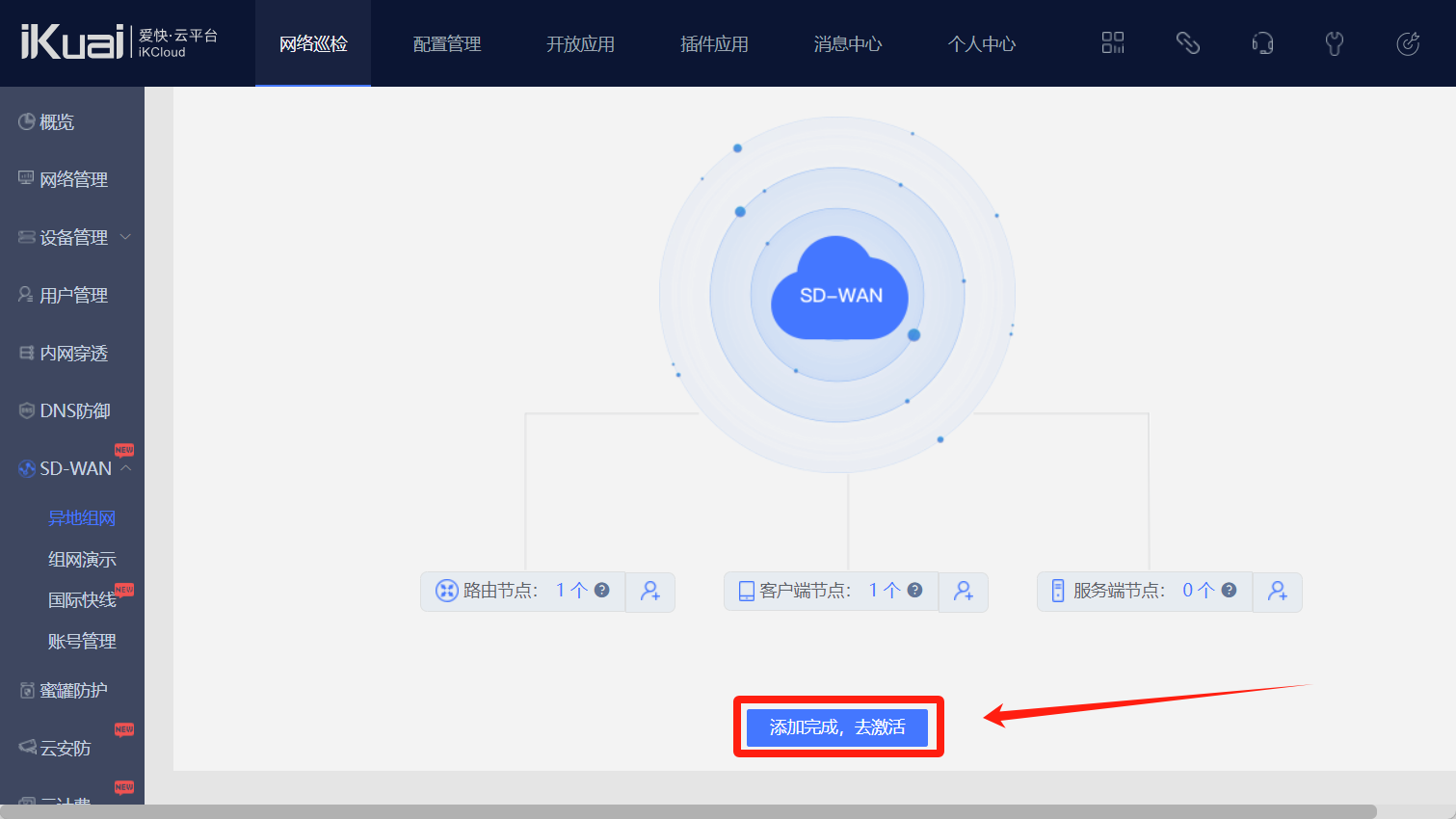Add a client node user icon
Viewport: 1456px width, 819px height.
(963, 592)
